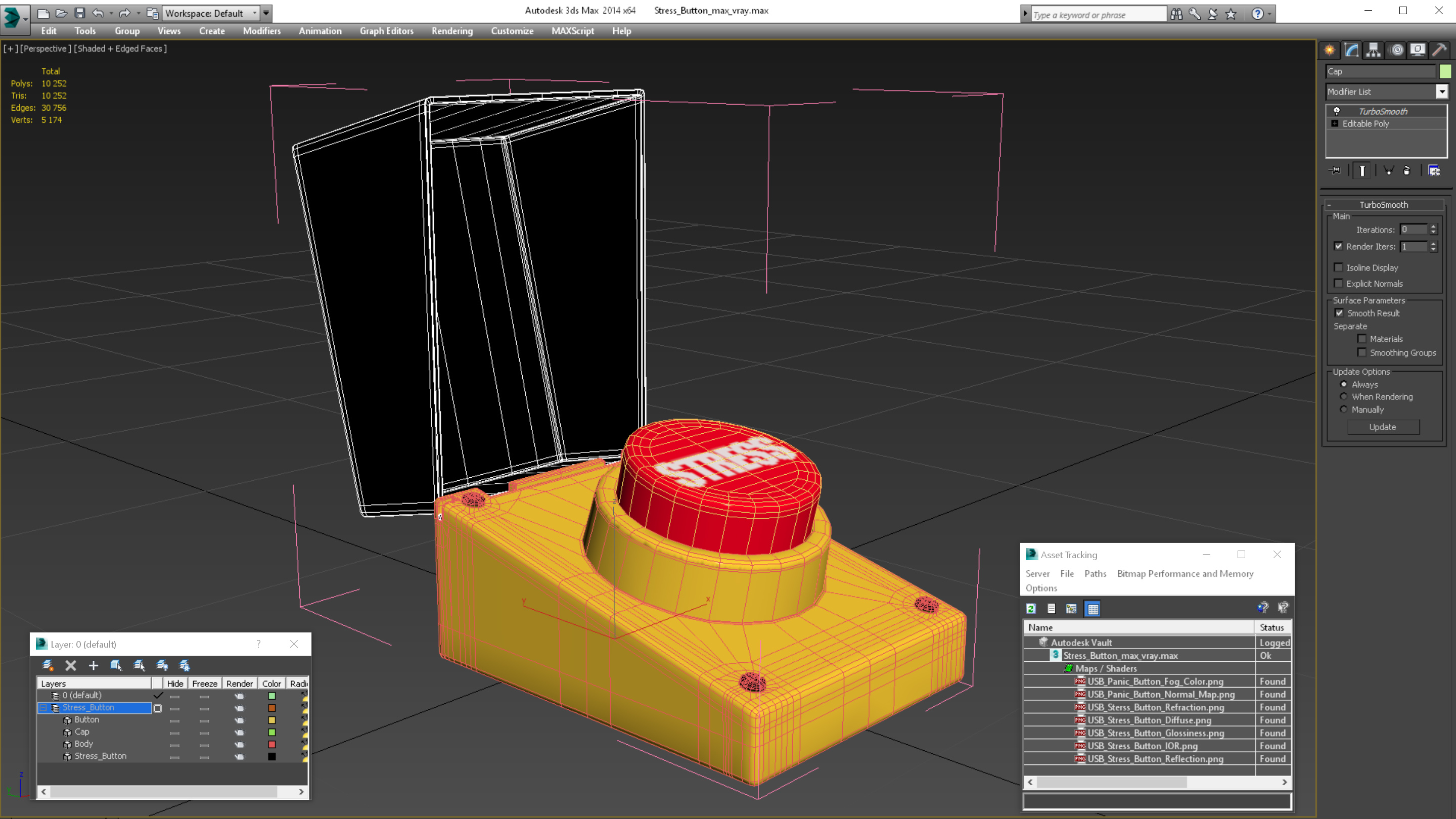Toggle Smooth Result checkbox
Image resolution: width=1456 pixels, height=819 pixels.
(1339, 312)
